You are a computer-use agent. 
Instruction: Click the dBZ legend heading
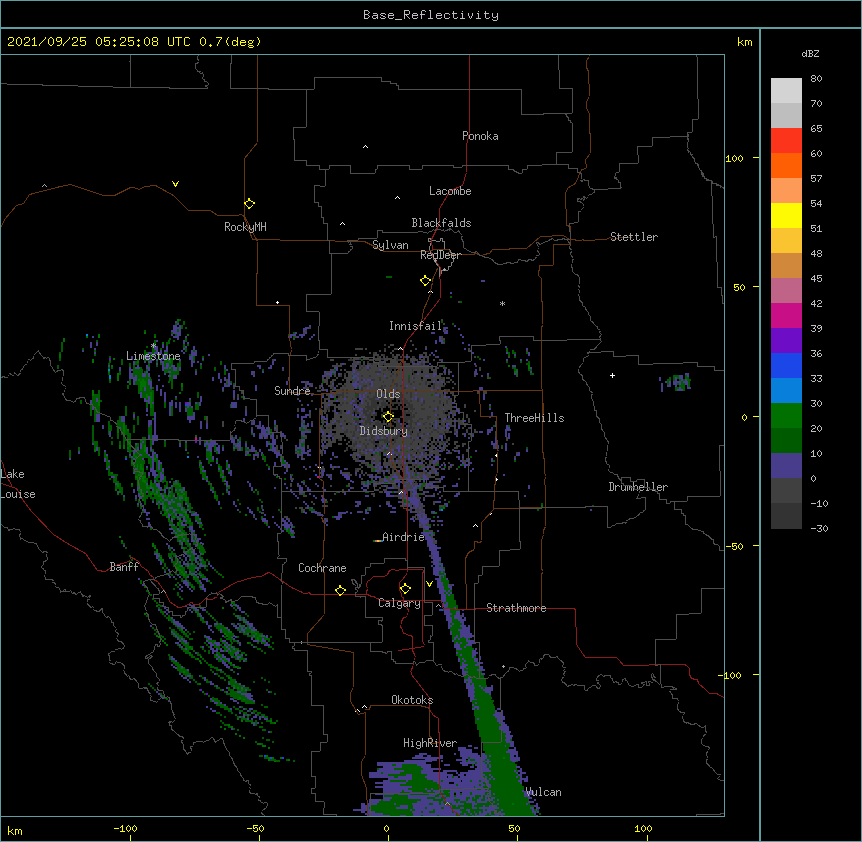810,53
